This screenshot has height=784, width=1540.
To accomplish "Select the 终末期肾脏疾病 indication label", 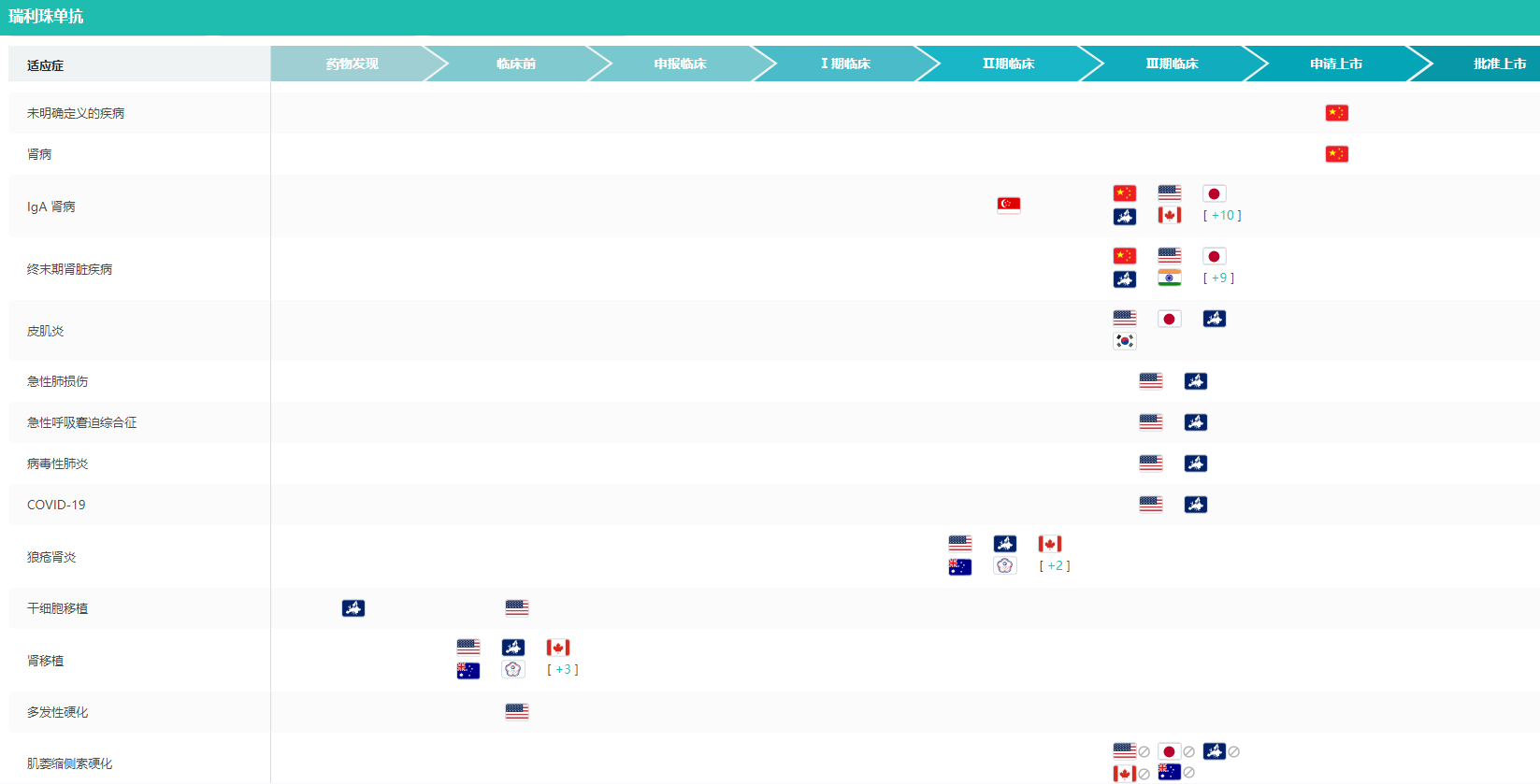I will (x=70, y=269).
